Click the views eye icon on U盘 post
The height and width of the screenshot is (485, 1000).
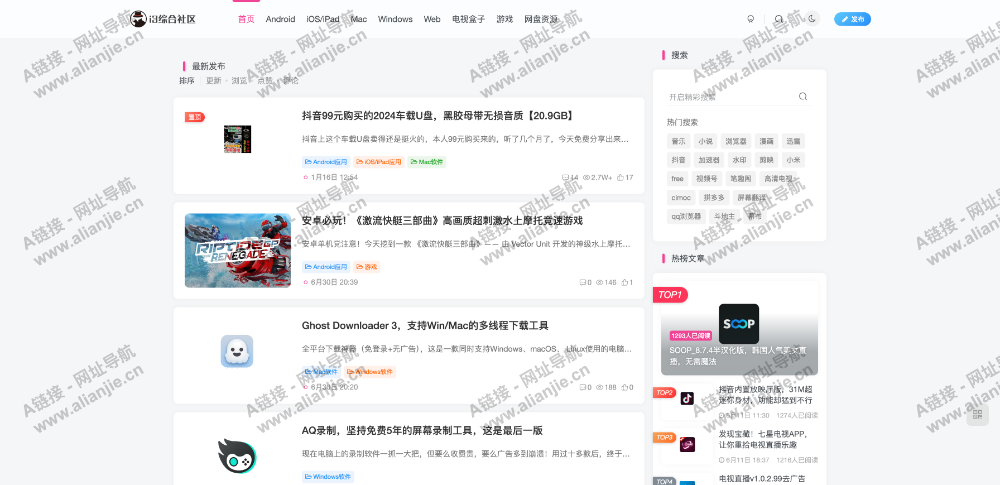point(587,177)
